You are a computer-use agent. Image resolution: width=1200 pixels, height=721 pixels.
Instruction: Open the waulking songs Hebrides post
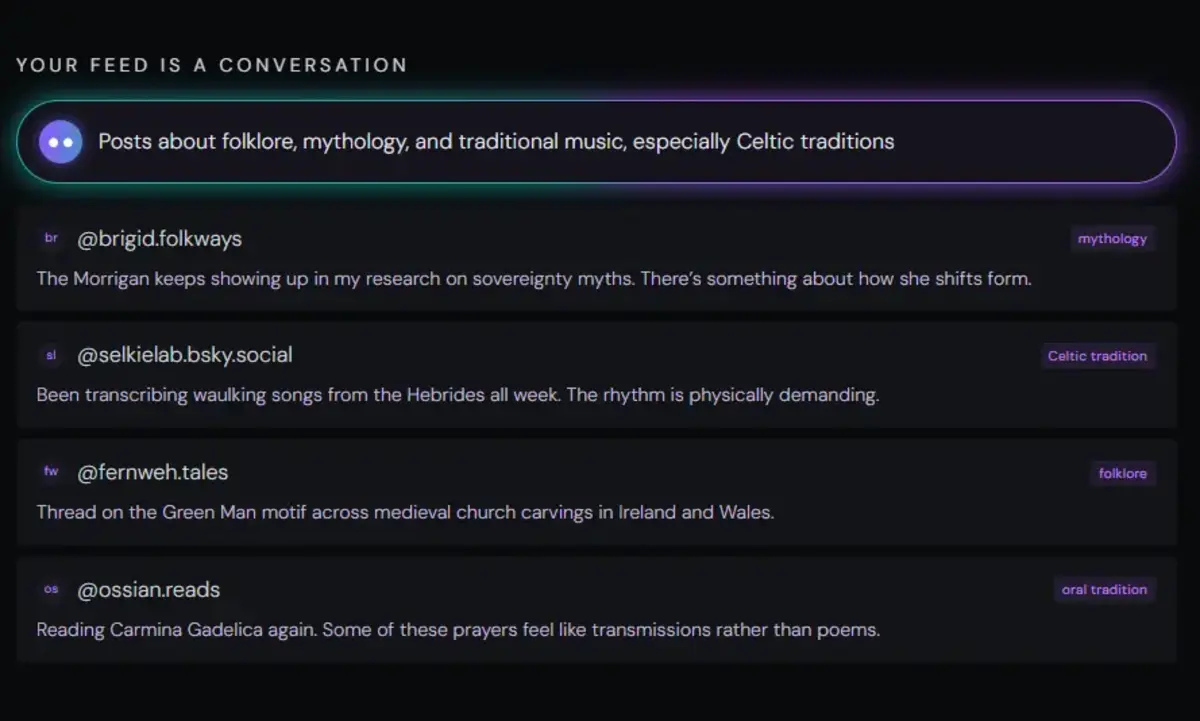coord(457,395)
